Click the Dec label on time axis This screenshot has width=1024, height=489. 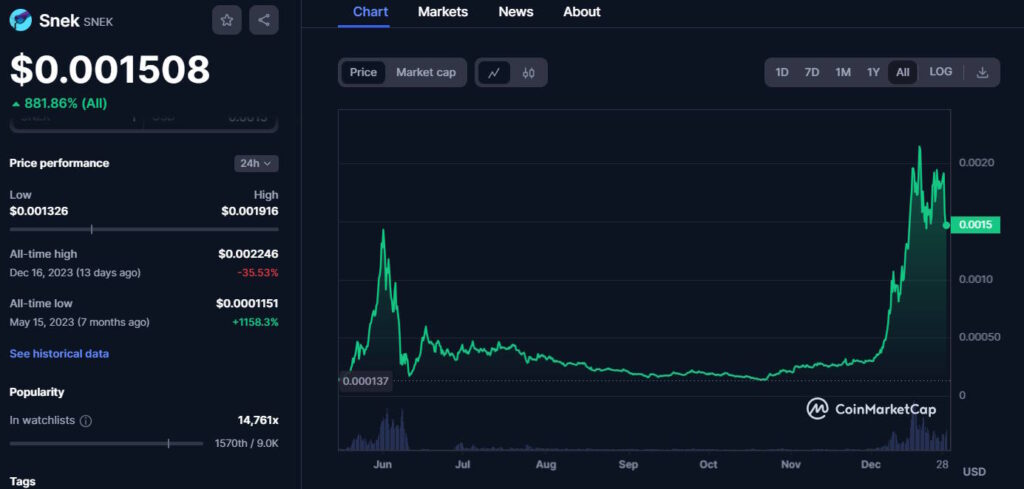tap(871, 465)
